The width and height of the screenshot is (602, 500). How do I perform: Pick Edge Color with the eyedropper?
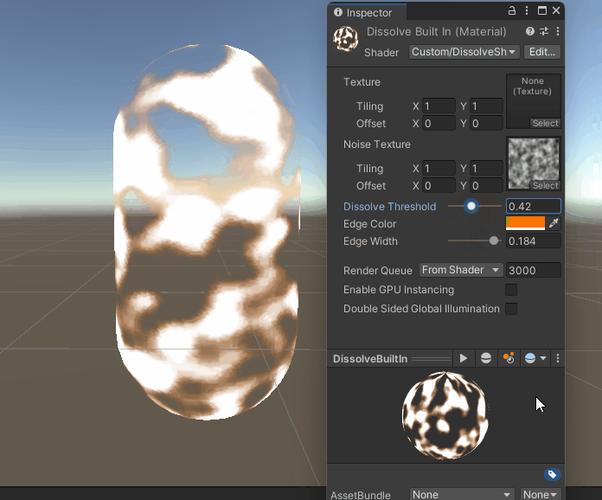pos(553,224)
